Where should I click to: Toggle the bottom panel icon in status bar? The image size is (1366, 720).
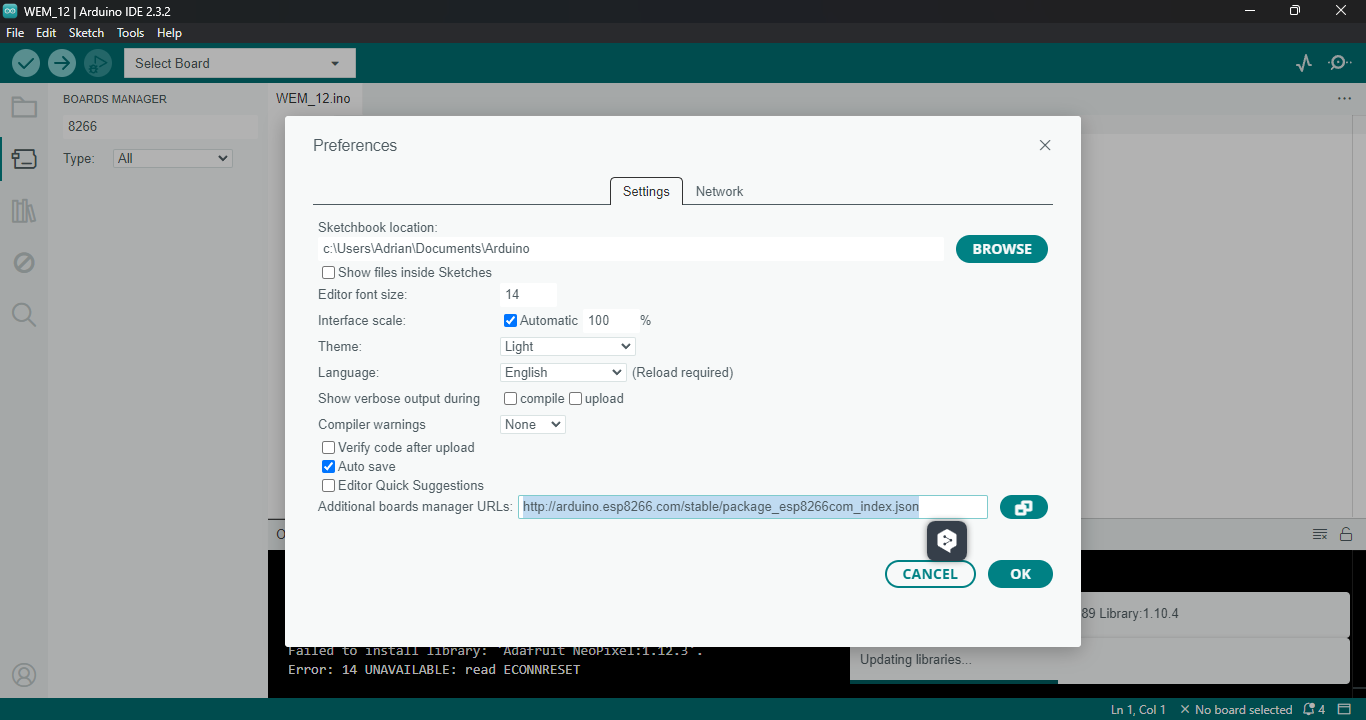1345,709
